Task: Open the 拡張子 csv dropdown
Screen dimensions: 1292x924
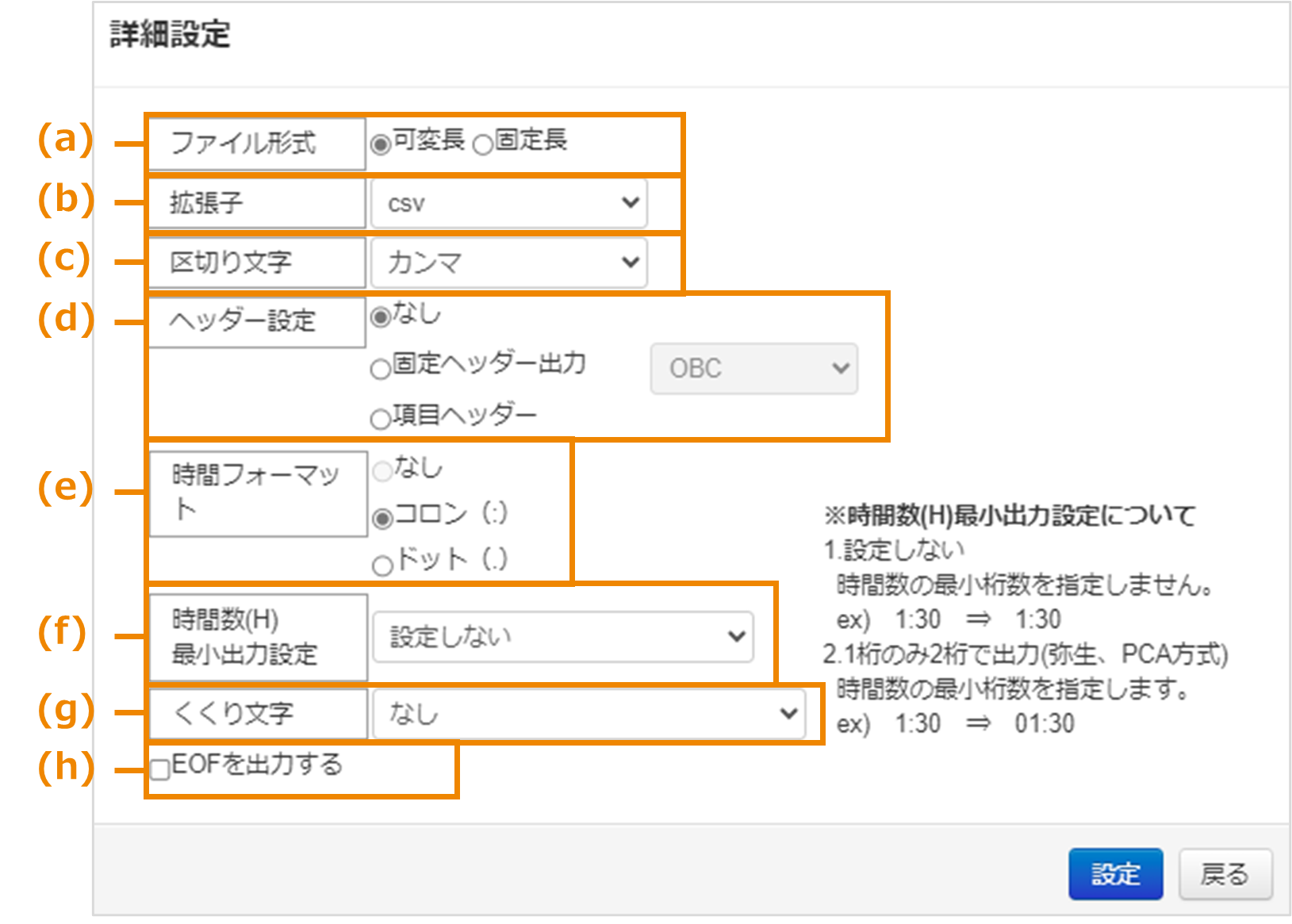Action: (x=508, y=203)
